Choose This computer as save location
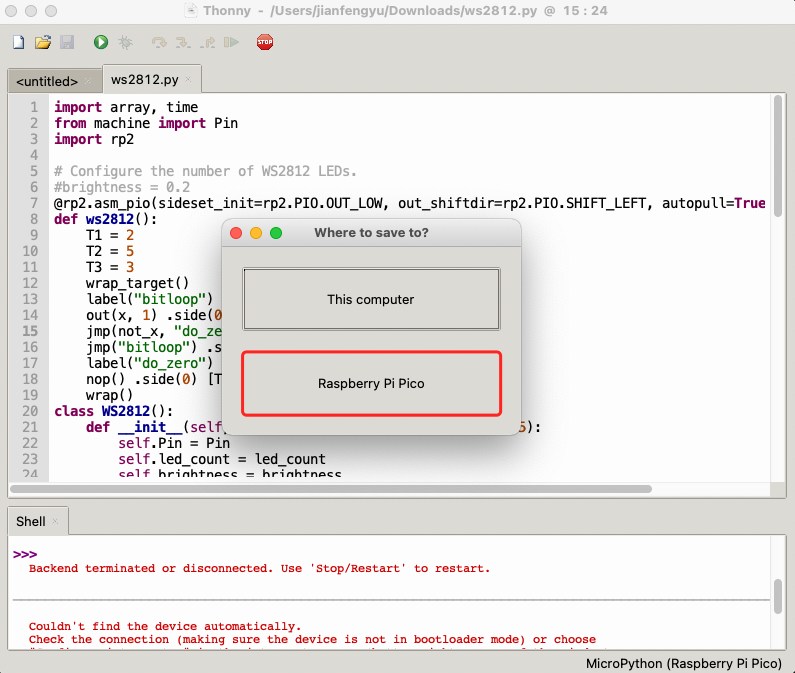This screenshot has height=673, width=795. point(371,299)
